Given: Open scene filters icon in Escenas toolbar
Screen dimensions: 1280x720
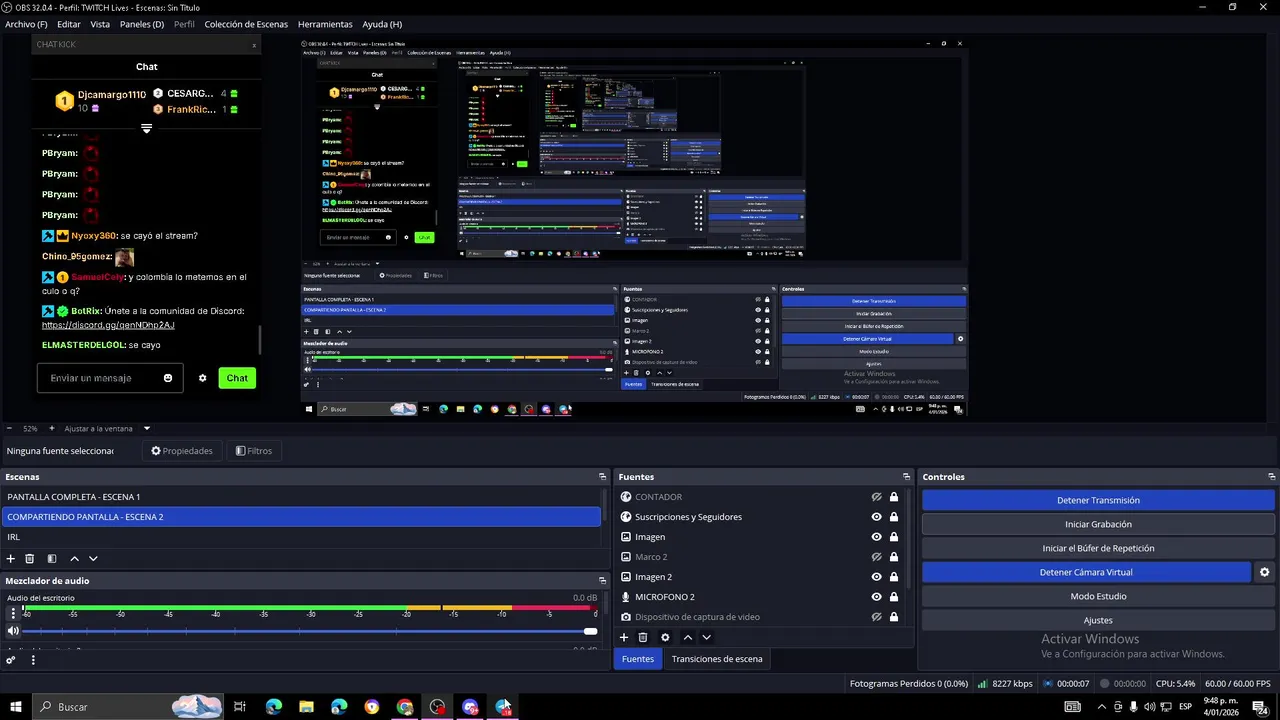Looking at the screenshot, I should [x=52, y=559].
